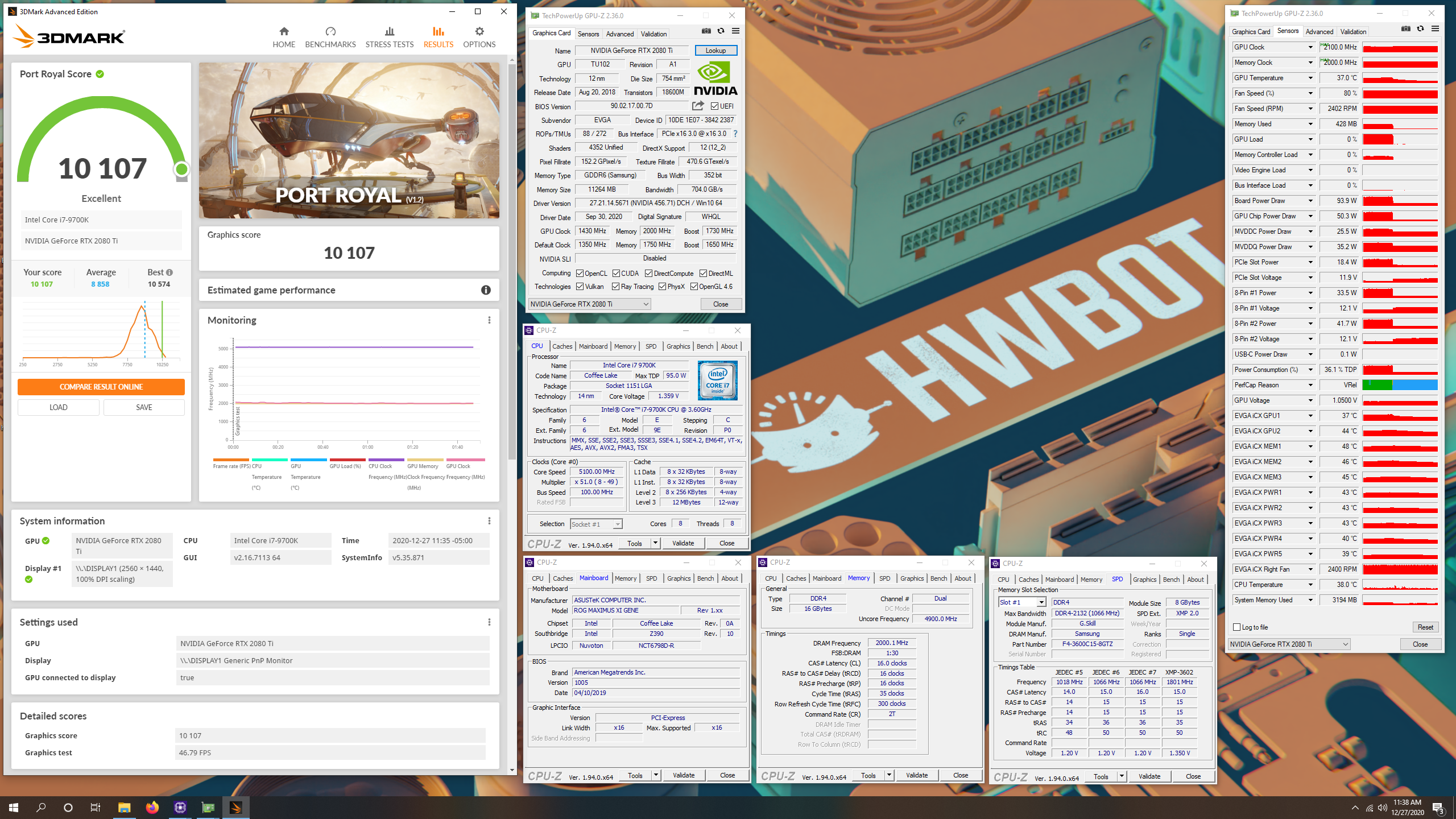Take a screenshot in GPU-Z Graphics Card window
The image size is (1456, 819).
[x=706, y=31]
